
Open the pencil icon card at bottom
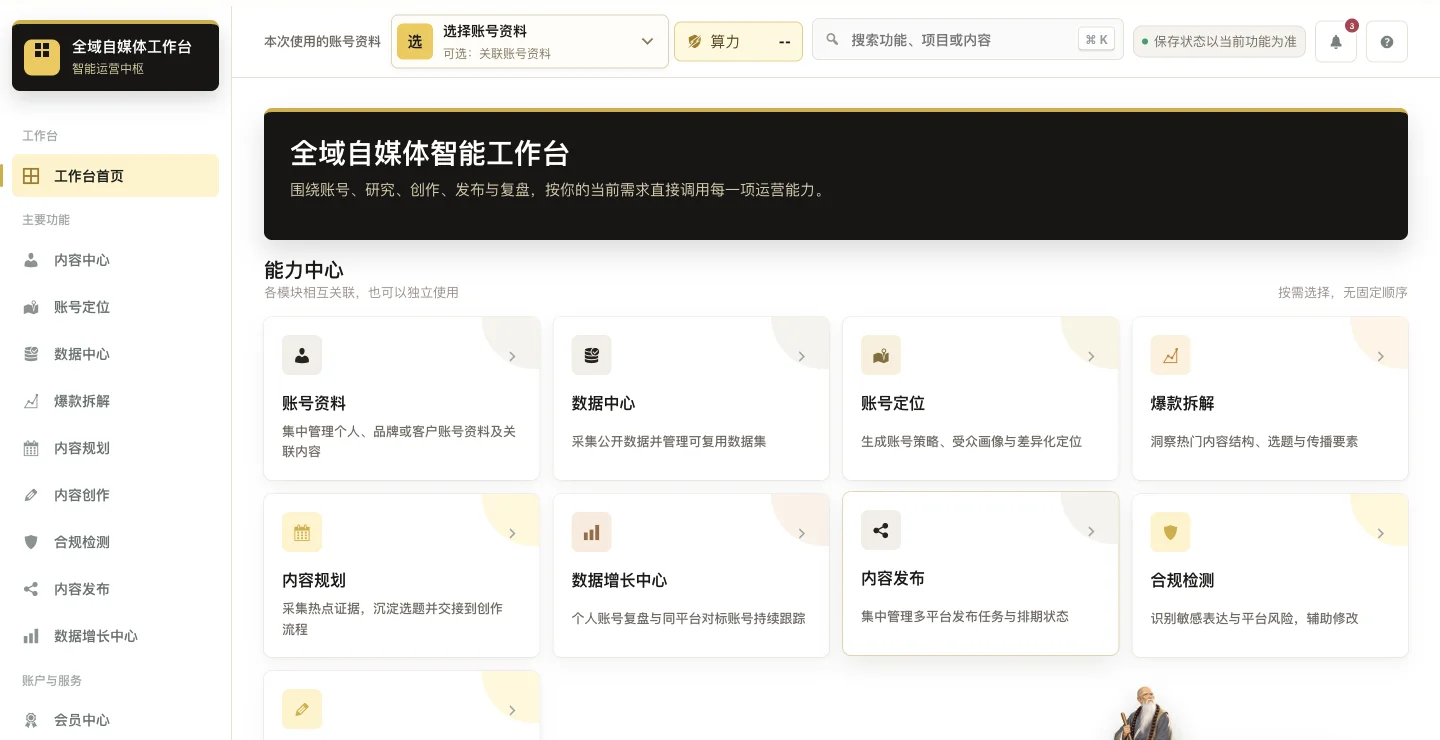[x=302, y=709]
